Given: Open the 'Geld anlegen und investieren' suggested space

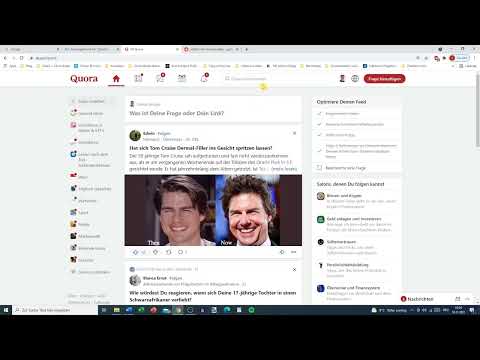Looking at the screenshot, I should pos(357,224).
